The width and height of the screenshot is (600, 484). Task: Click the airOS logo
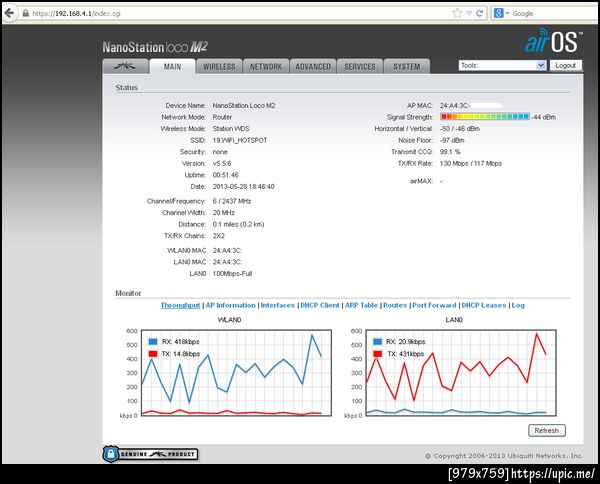point(553,40)
